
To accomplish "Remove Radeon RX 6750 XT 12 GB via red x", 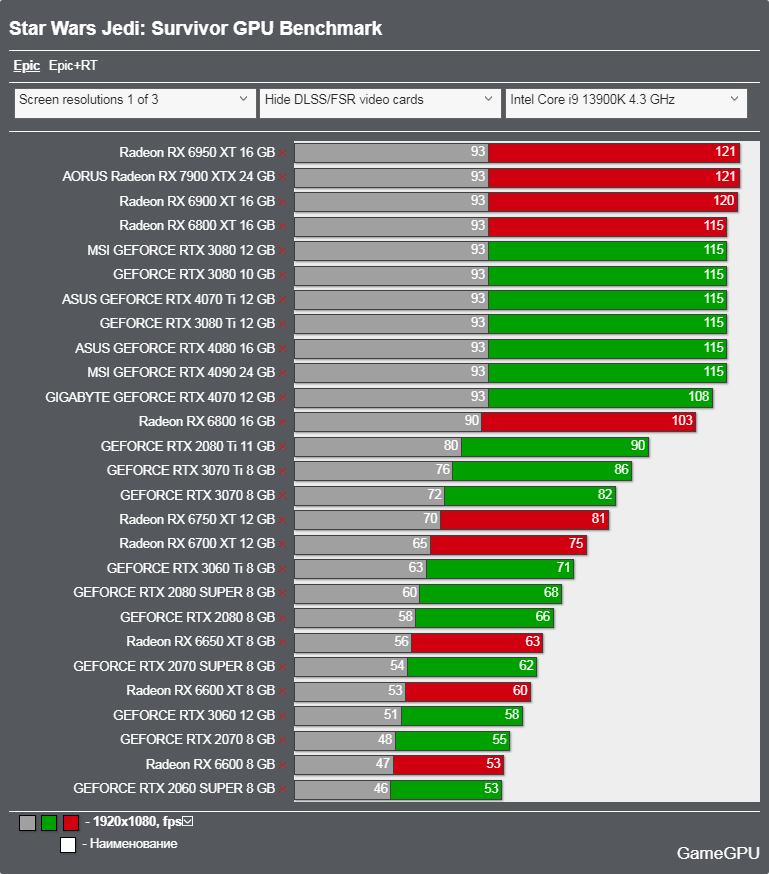I will [x=283, y=521].
